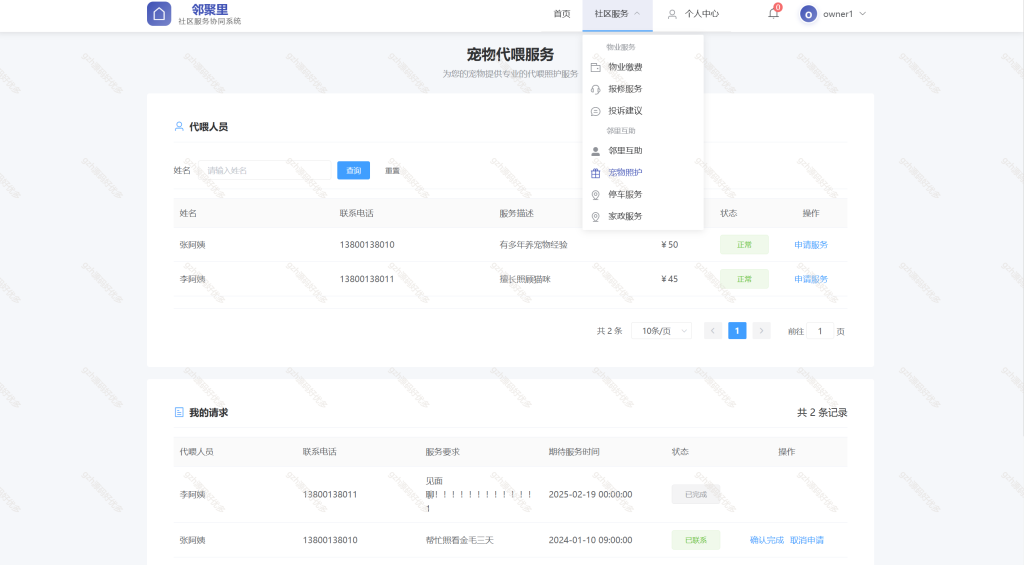The width and height of the screenshot is (1024, 565).
Task: Click the ¥50 price cell
Action: tap(669, 245)
